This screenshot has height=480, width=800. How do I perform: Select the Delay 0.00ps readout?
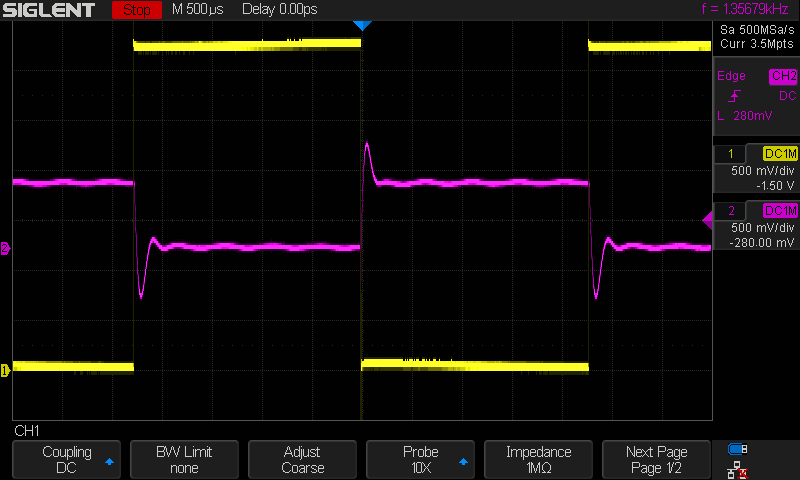280,9
